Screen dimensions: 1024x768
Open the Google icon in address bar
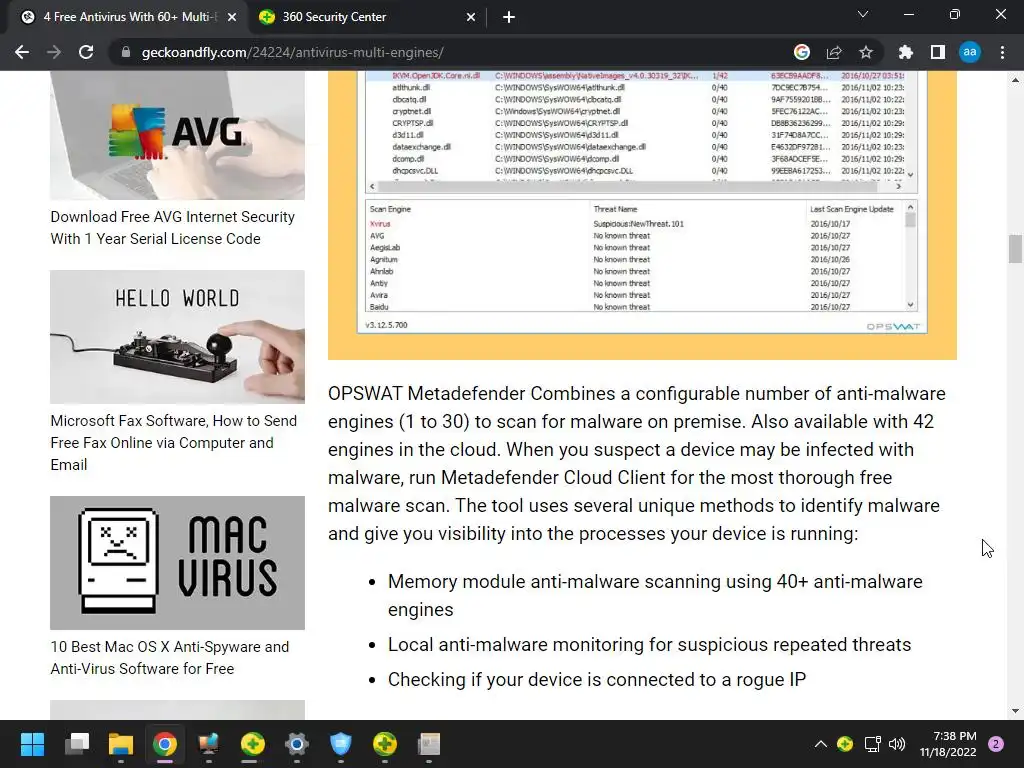[801, 52]
